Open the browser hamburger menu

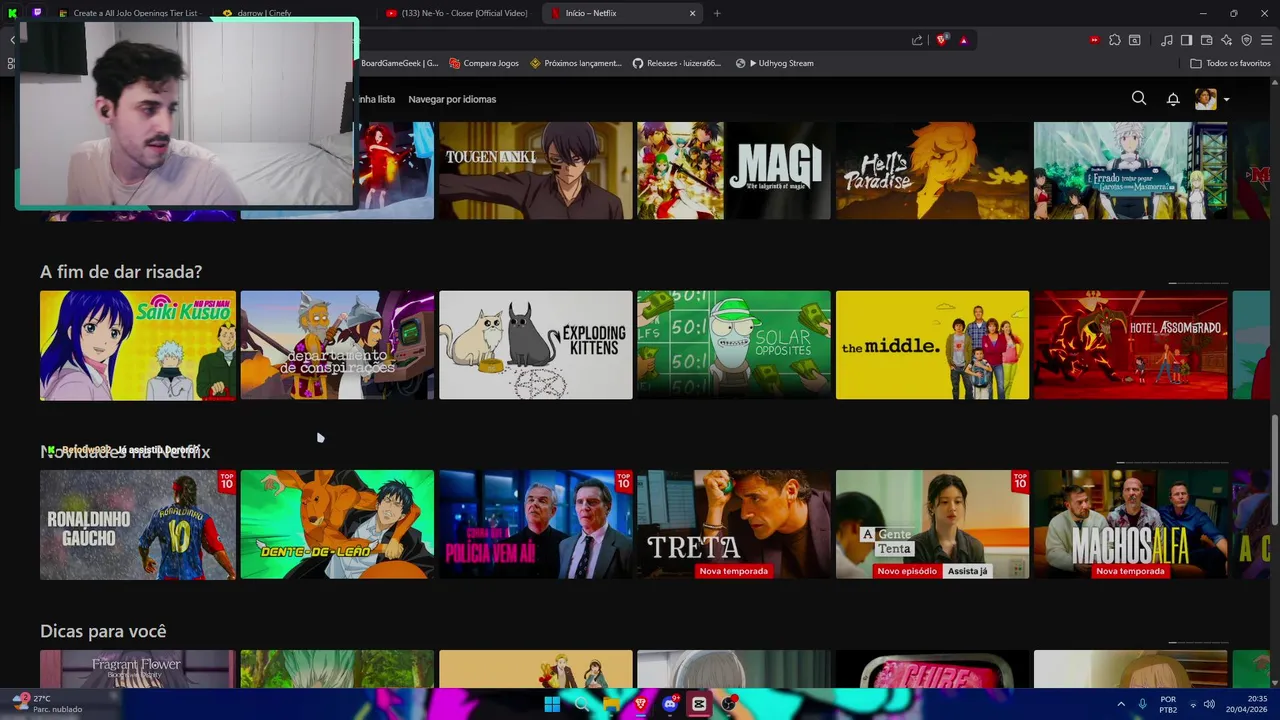coord(1266,40)
